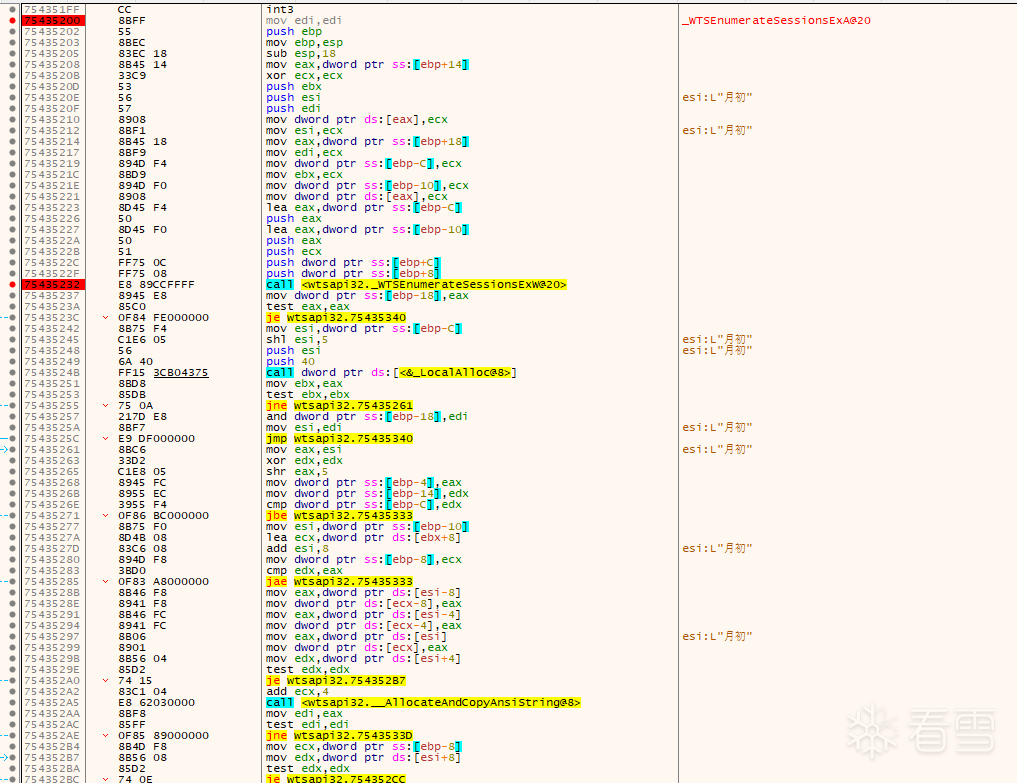Select 'jbe wtsapi32.75435333' instruction
The width and height of the screenshot is (1017, 783).
pos(339,516)
